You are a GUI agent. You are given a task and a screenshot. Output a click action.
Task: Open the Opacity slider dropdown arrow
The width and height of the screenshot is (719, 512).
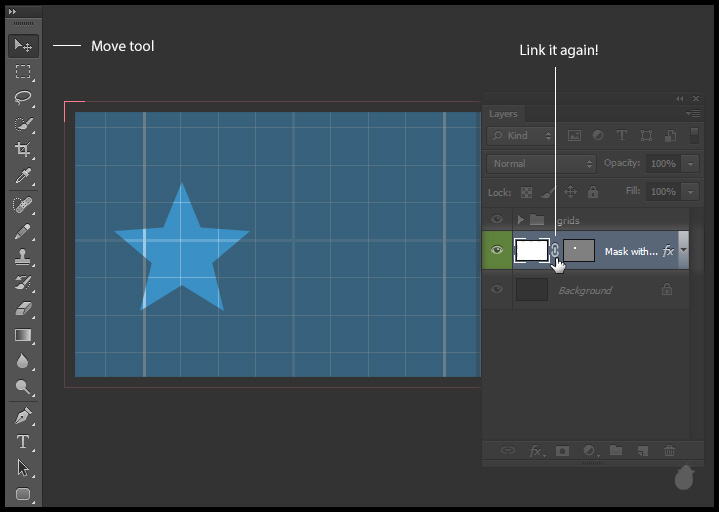tap(690, 163)
